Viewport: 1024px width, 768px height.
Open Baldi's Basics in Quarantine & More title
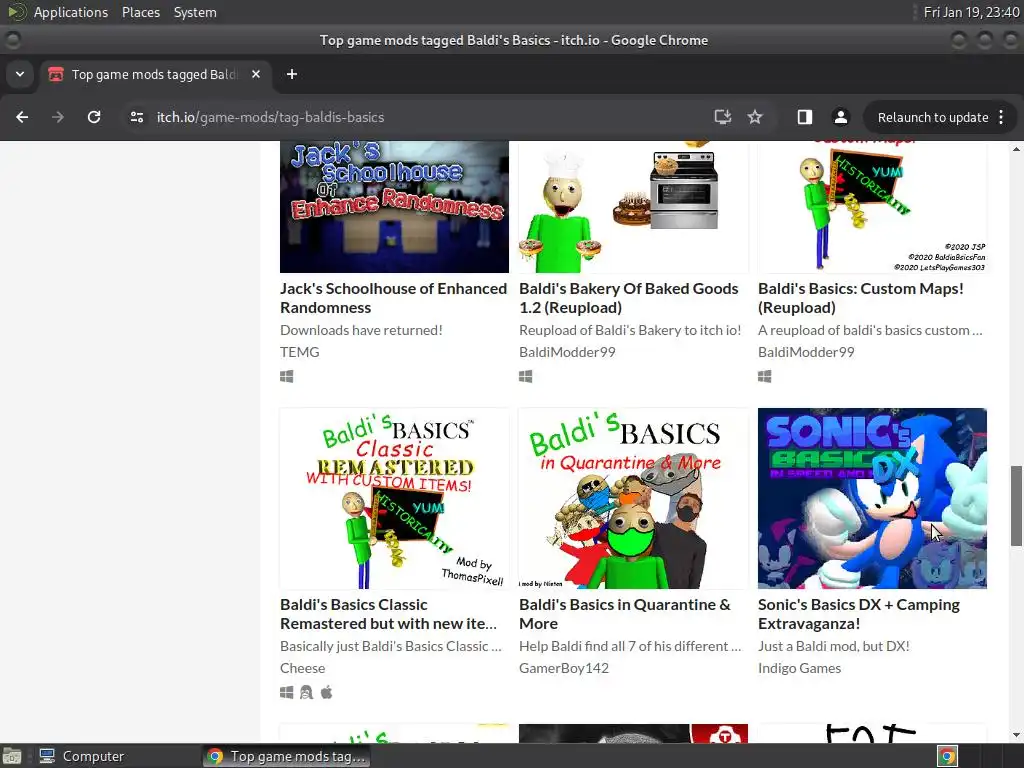click(x=625, y=614)
